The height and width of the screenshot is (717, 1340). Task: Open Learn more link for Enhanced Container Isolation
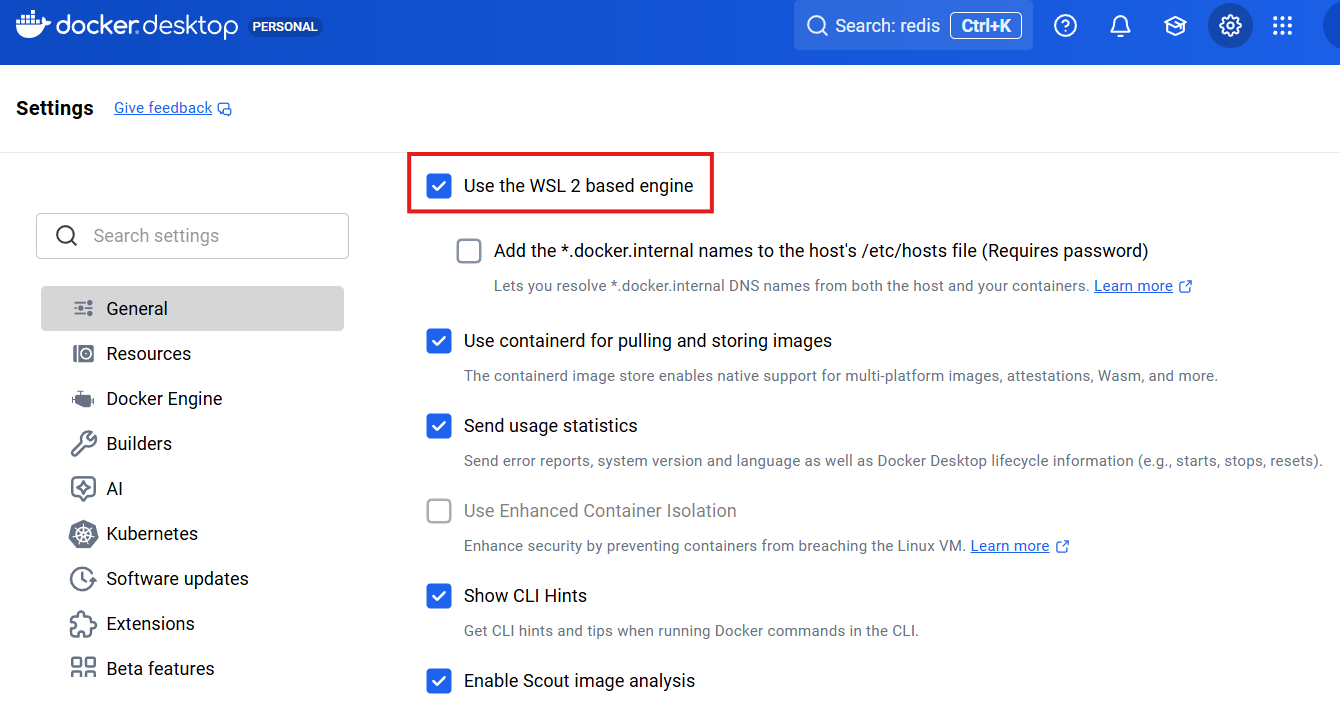point(1010,546)
